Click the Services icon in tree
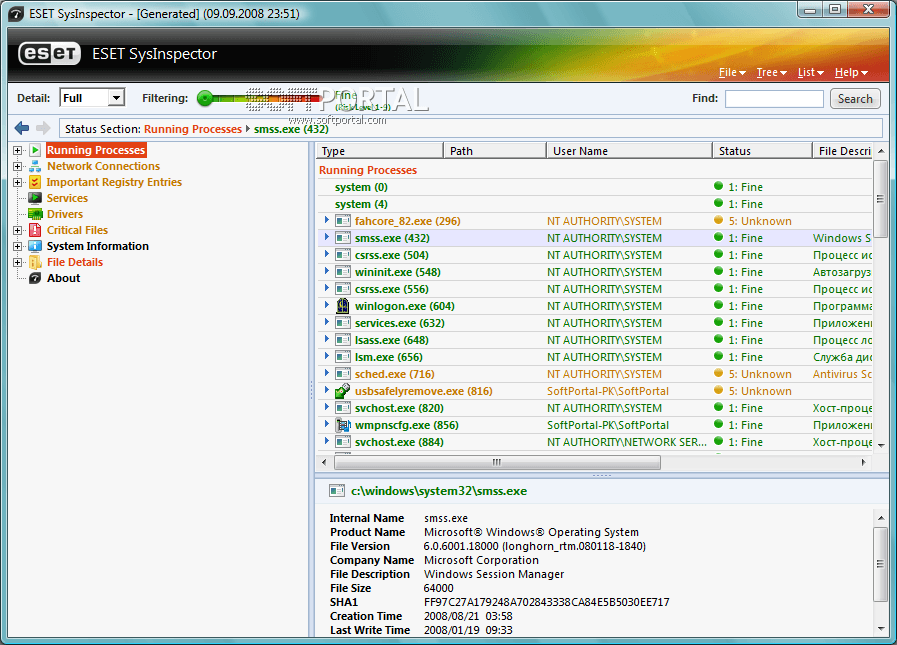The image size is (897, 645). (x=35, y=198)
